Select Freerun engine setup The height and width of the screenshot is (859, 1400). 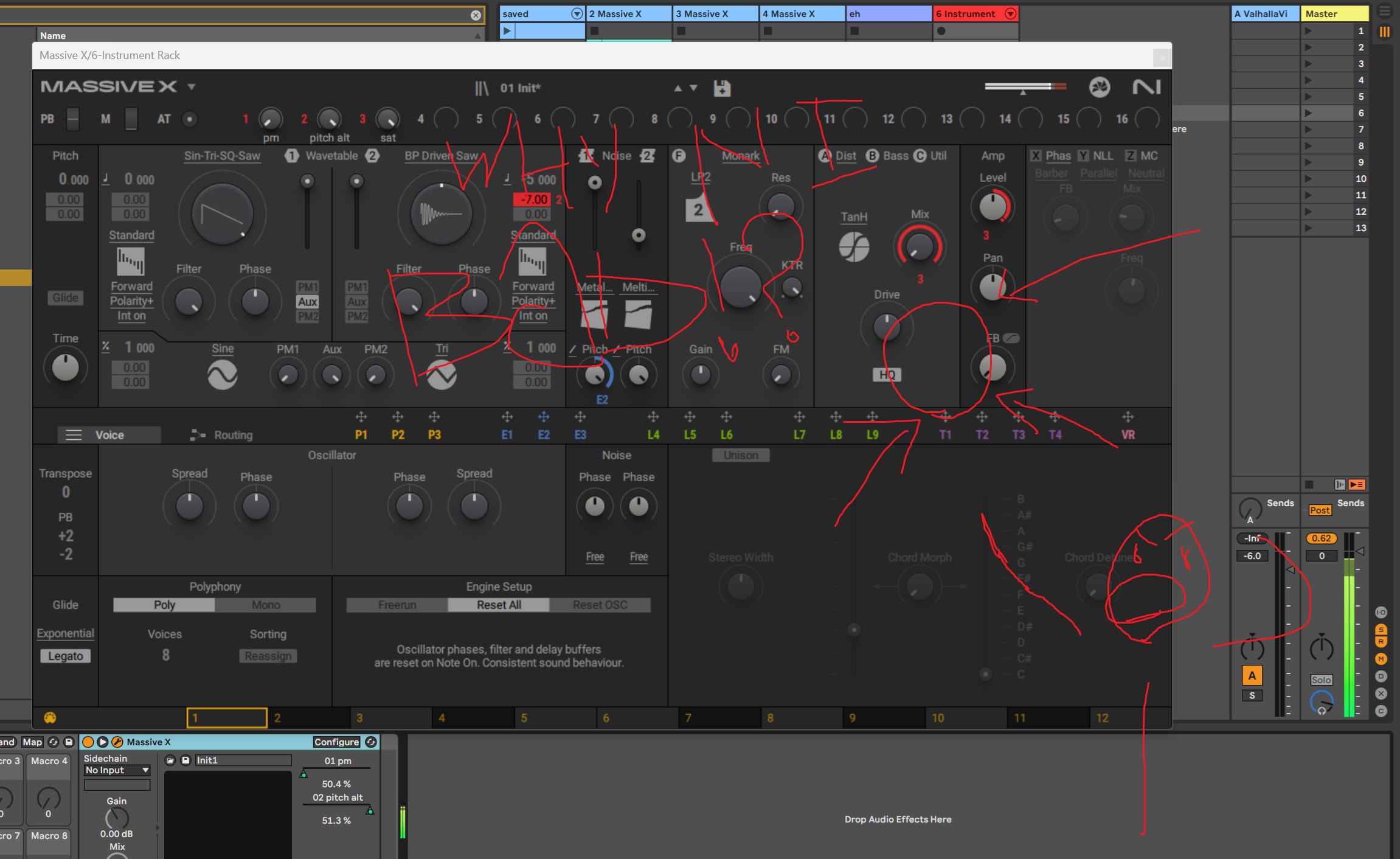pos(397,605)
